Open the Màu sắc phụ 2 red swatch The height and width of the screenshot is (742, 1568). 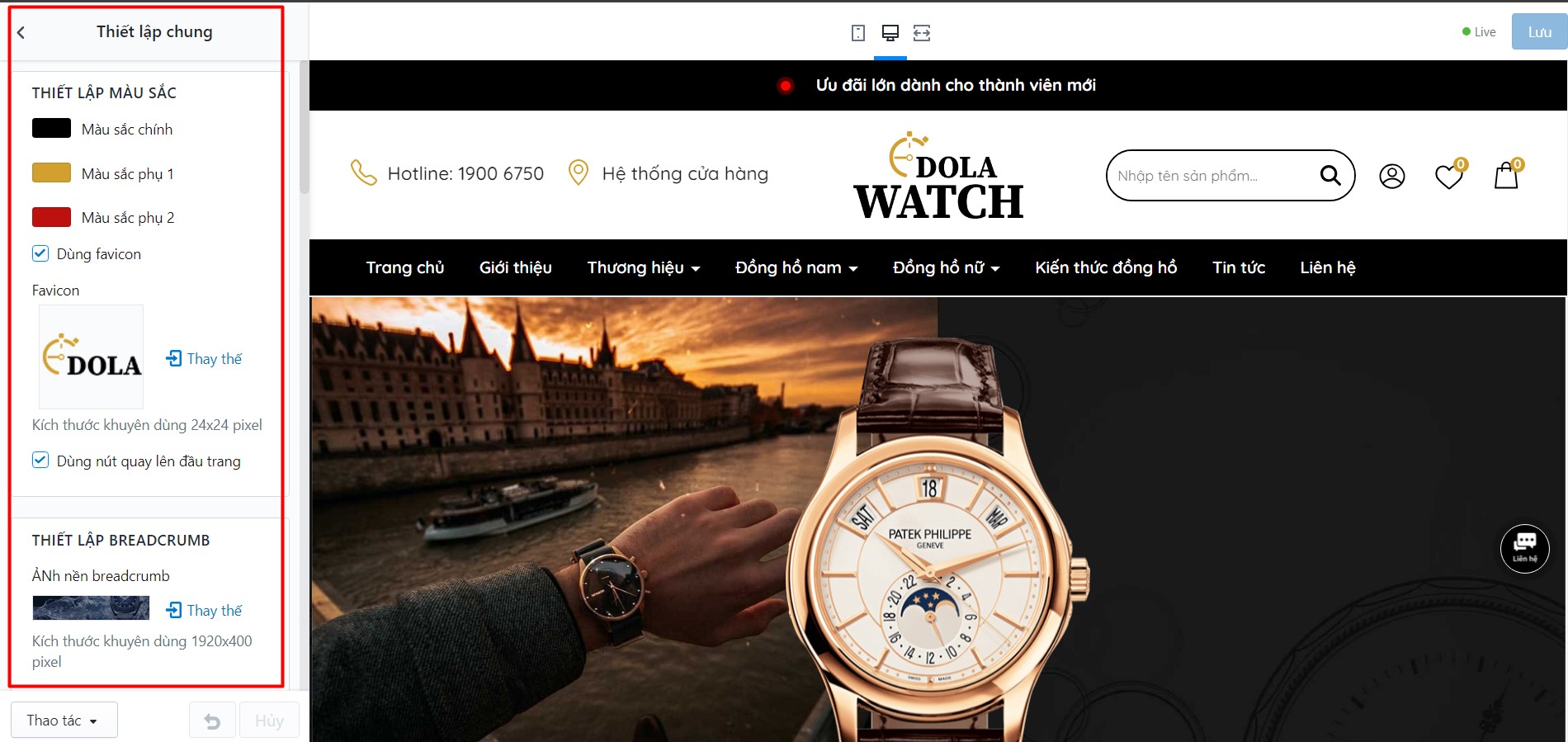coord(51,217)
